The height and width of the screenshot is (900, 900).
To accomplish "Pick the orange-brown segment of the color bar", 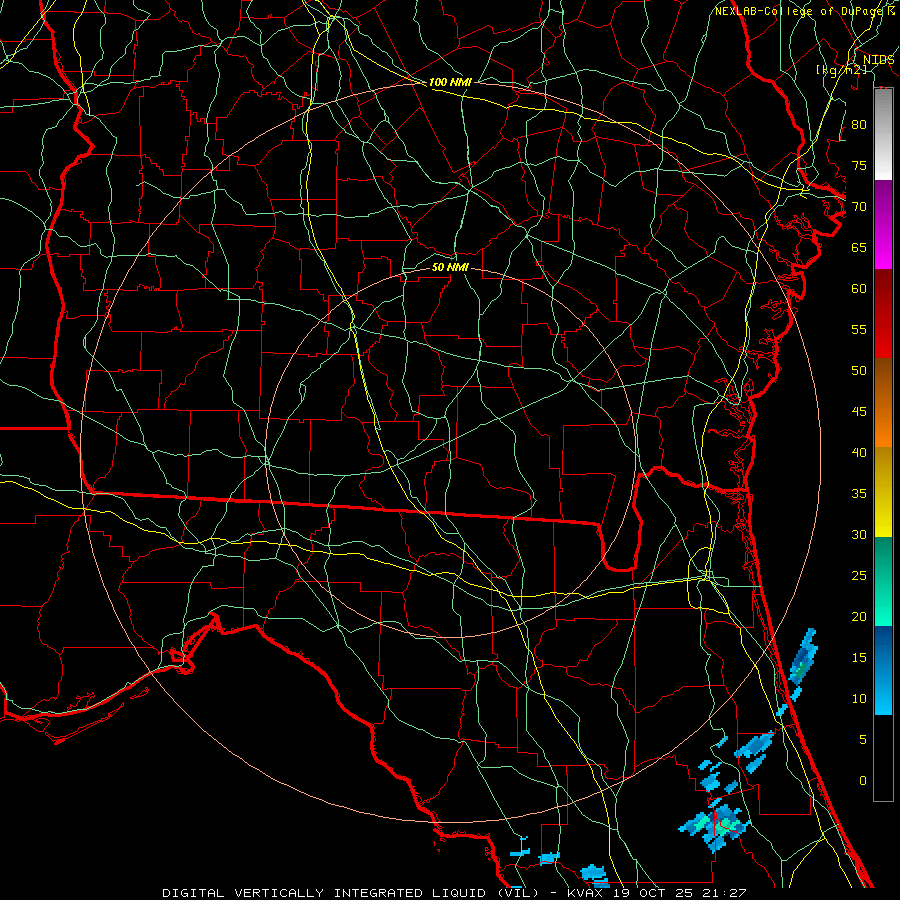I will [x=883, y=403].
